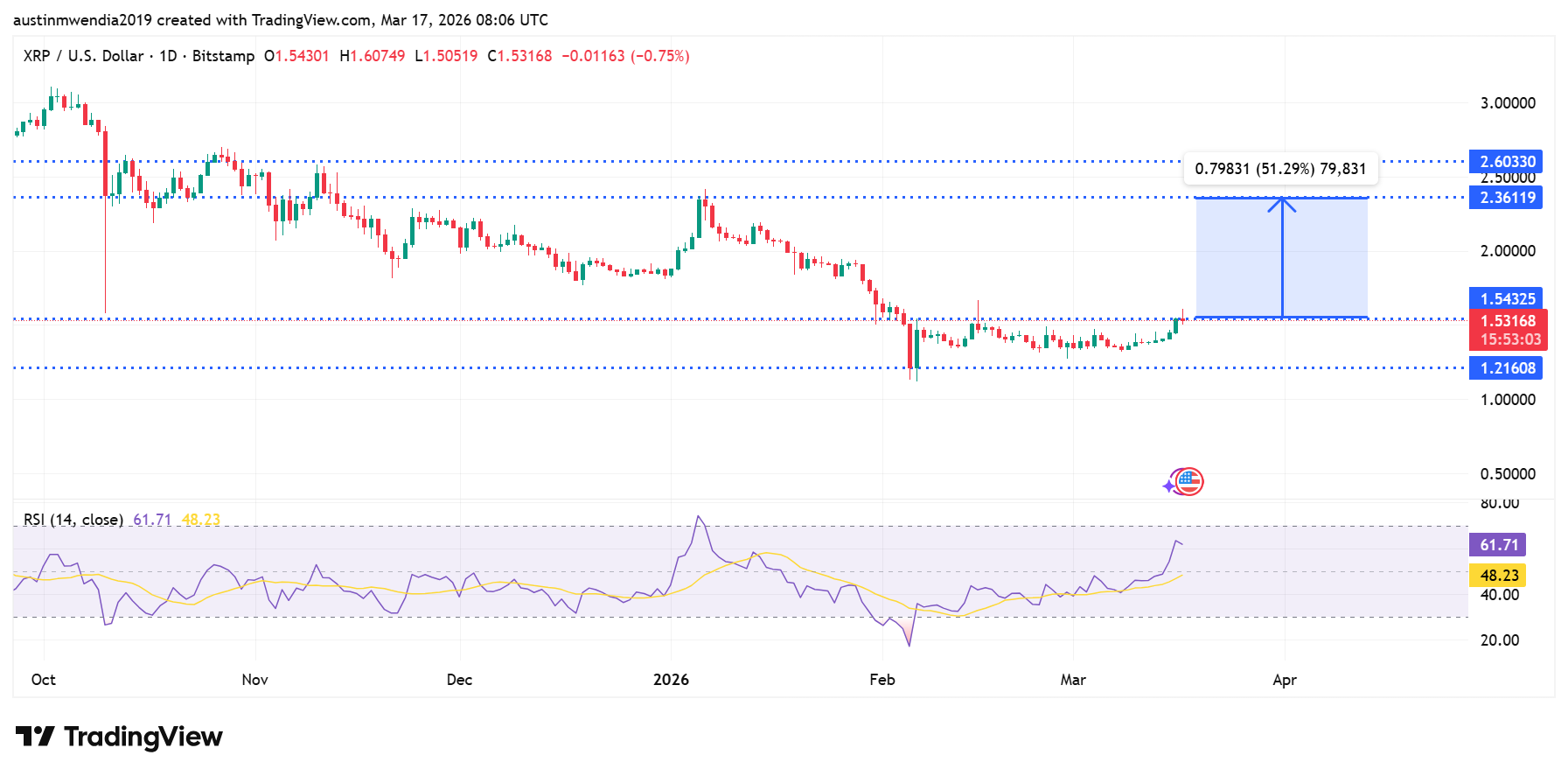Select the 2.60330 price level label
Screen dimensions: 1568x776
point(1506,162)
